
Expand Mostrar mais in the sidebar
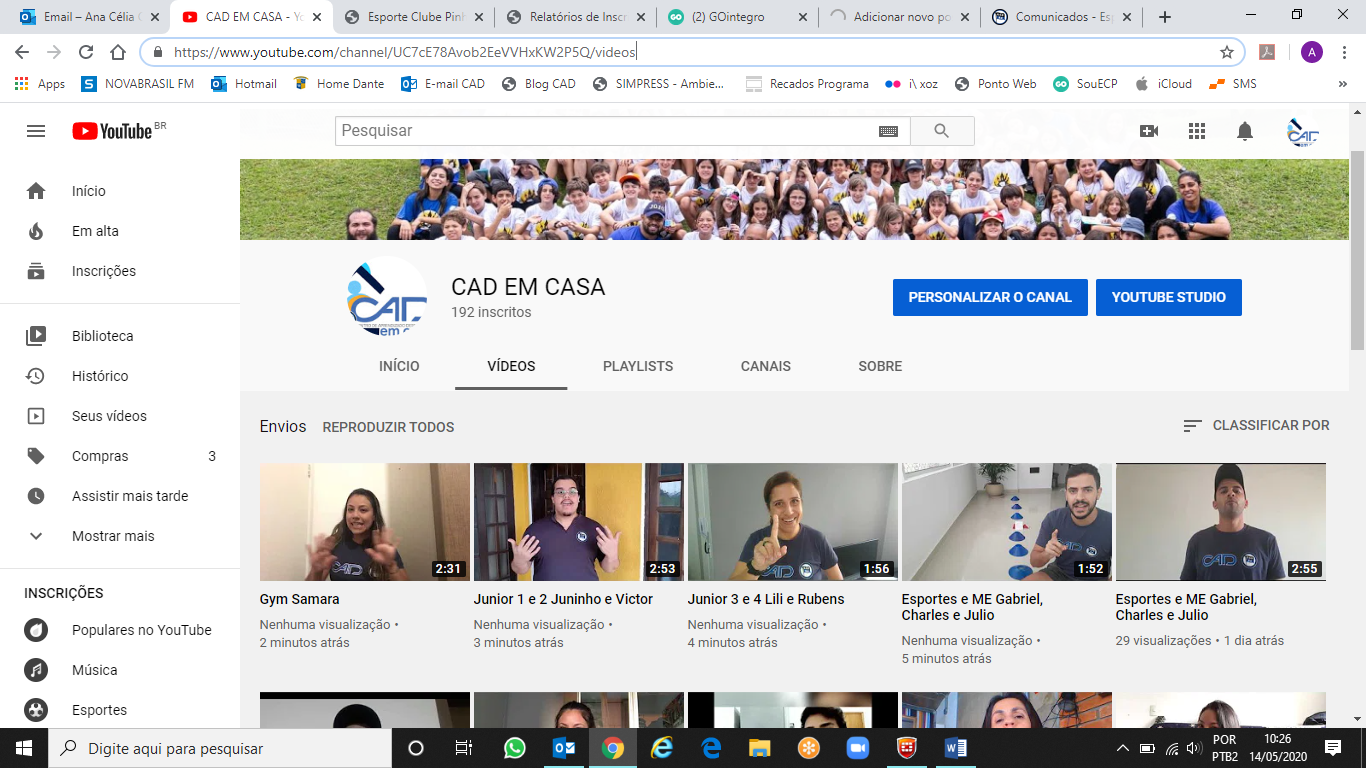tap(112, 536)
